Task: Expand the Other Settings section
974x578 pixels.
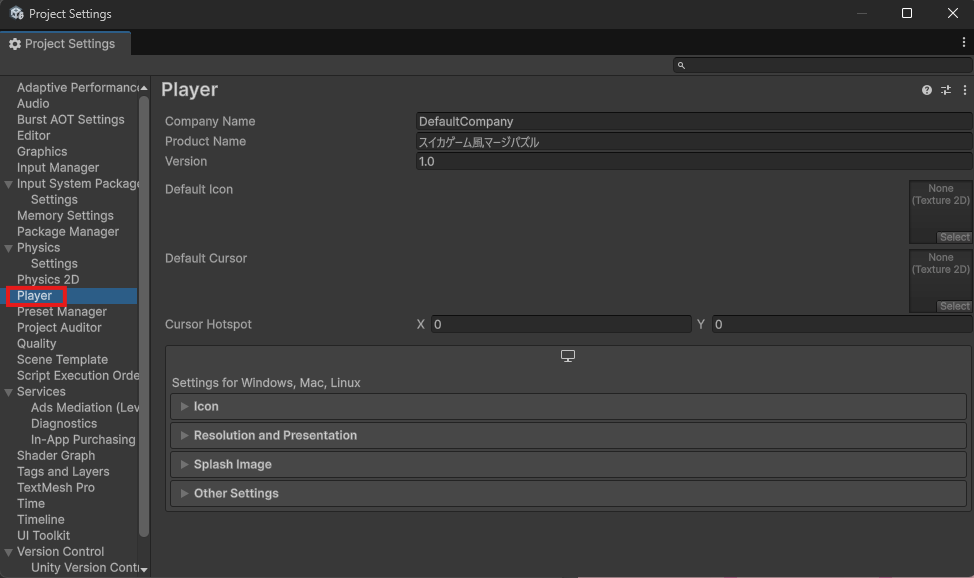Action: pos(568,493)
